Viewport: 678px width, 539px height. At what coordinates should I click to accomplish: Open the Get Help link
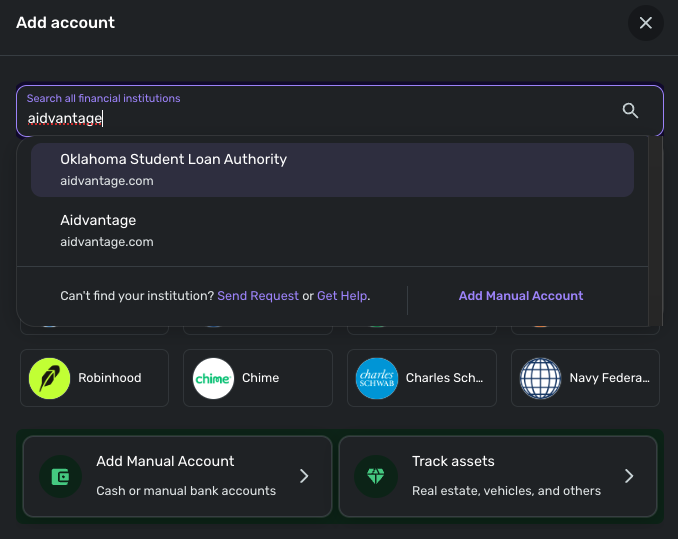(x=342, y=296)
